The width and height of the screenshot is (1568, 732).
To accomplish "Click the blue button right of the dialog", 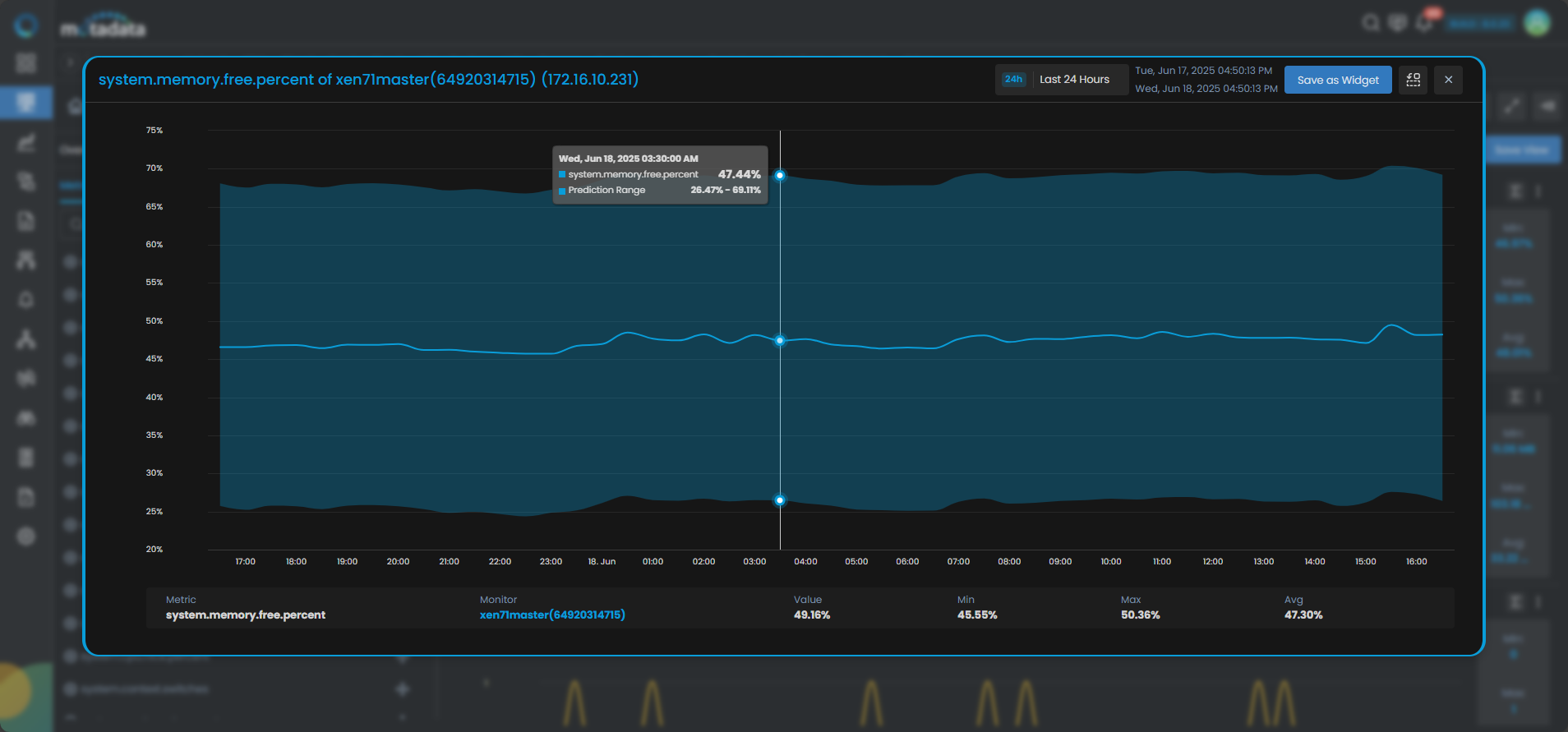I will tap(1521, 150).
